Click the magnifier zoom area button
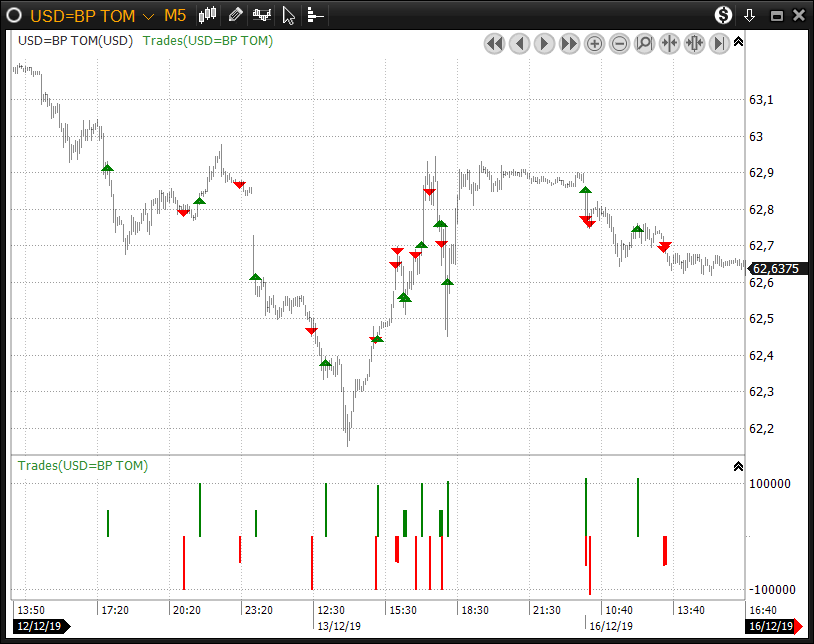Viewport: 814px width, 644px height. coord(644,43)
